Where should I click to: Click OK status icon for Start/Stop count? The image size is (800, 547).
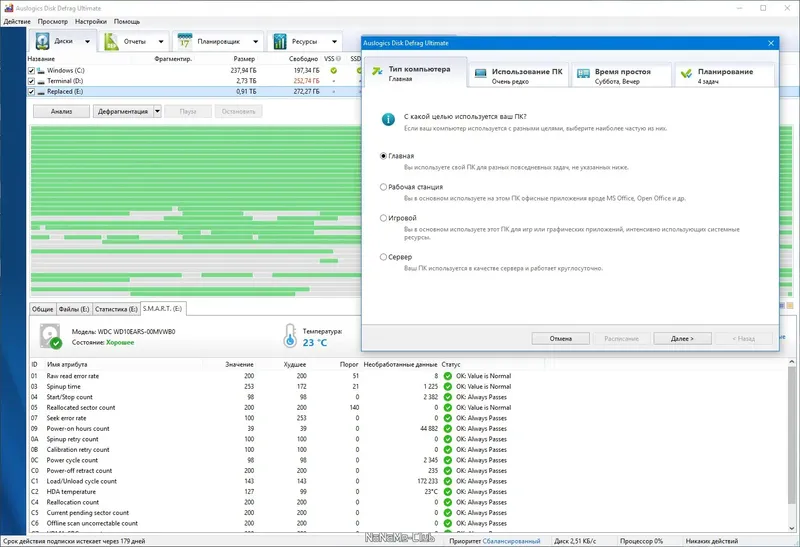[447, 397]
